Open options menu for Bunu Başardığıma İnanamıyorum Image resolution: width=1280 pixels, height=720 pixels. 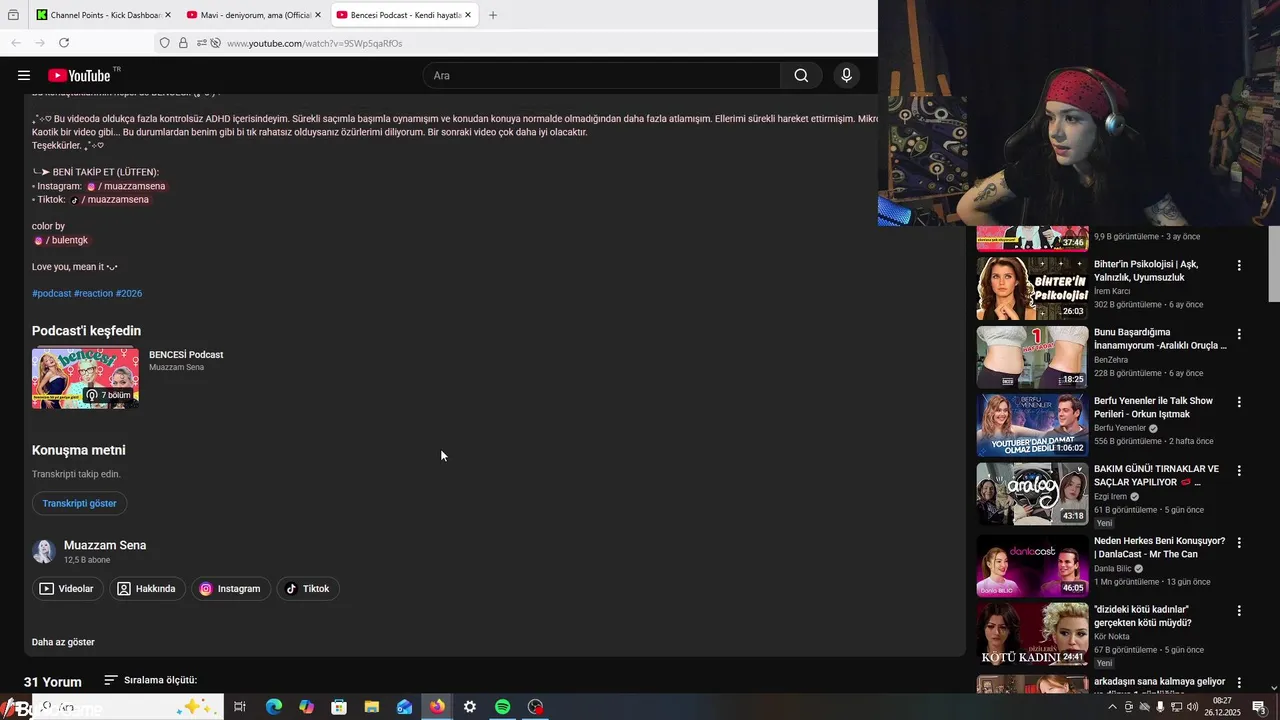coord(1239,334)
